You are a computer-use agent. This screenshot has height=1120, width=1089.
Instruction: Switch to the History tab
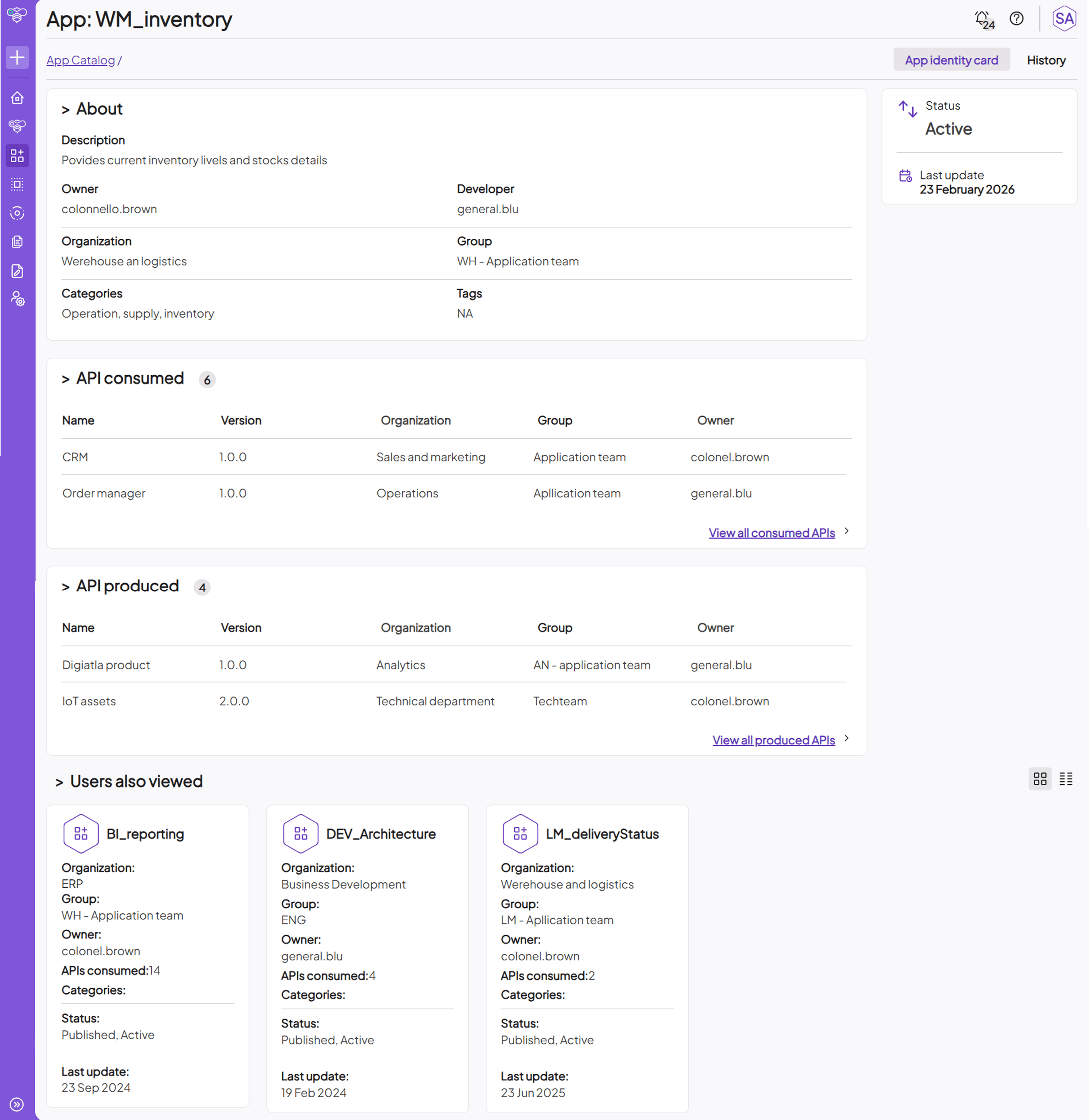pyautogui.click(x=1046, y=59)
